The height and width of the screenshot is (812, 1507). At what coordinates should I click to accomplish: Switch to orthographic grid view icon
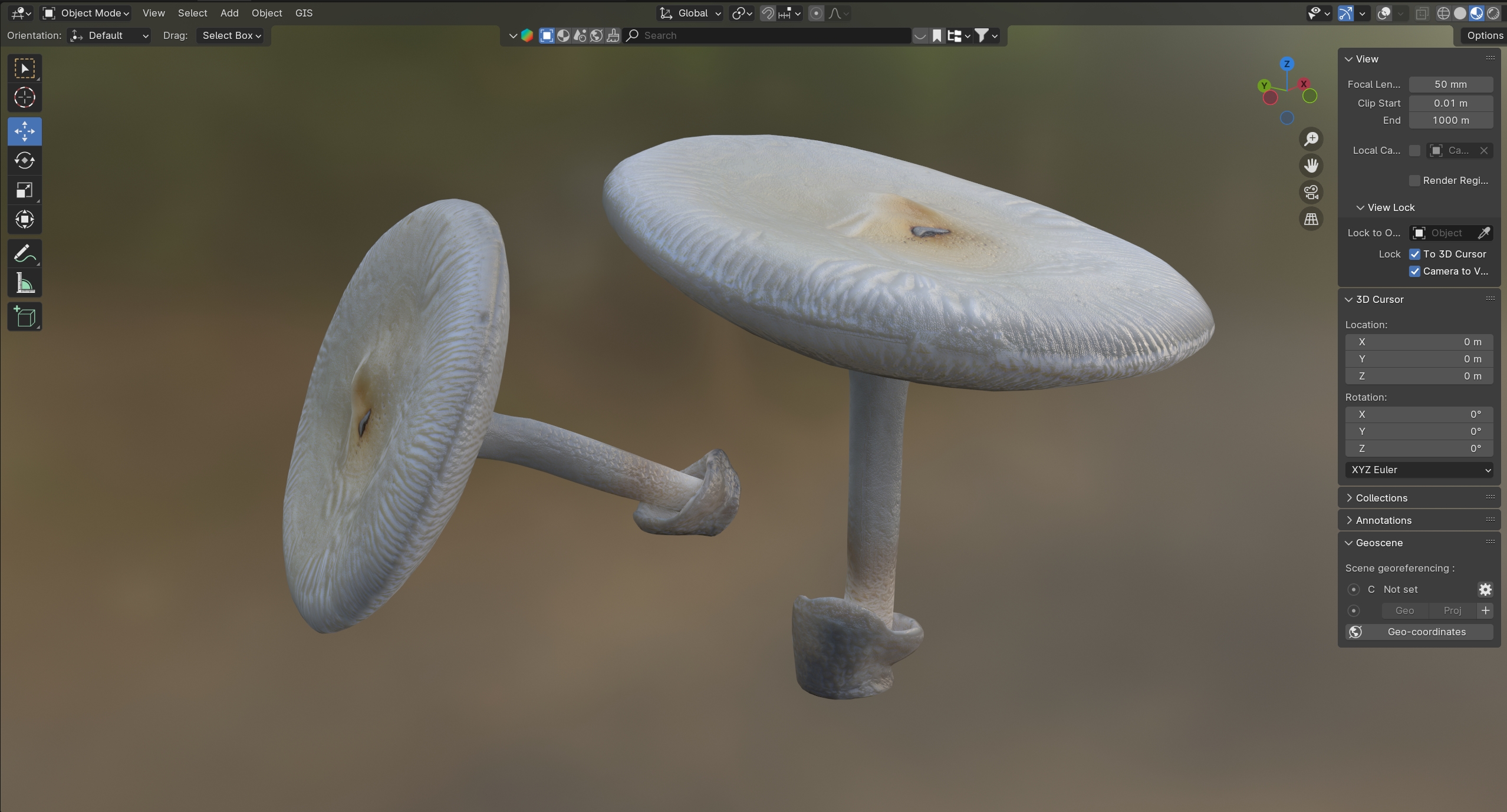[x=1311, y=219]
